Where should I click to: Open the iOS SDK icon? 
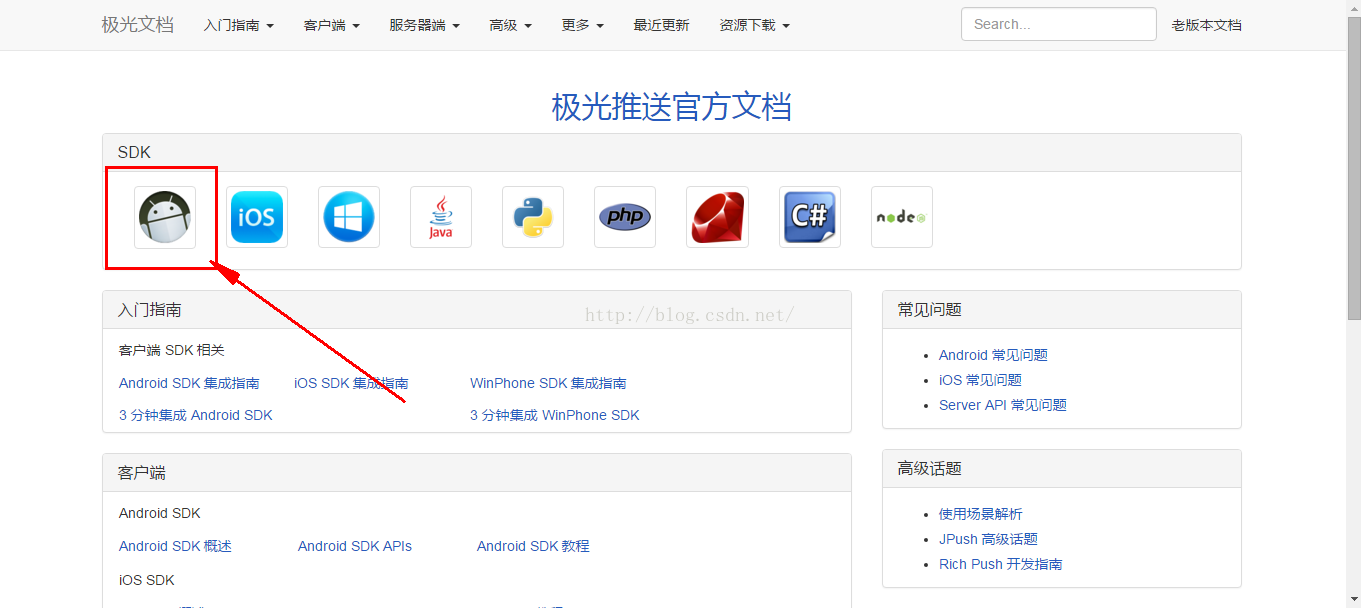[x=257, y=217]
